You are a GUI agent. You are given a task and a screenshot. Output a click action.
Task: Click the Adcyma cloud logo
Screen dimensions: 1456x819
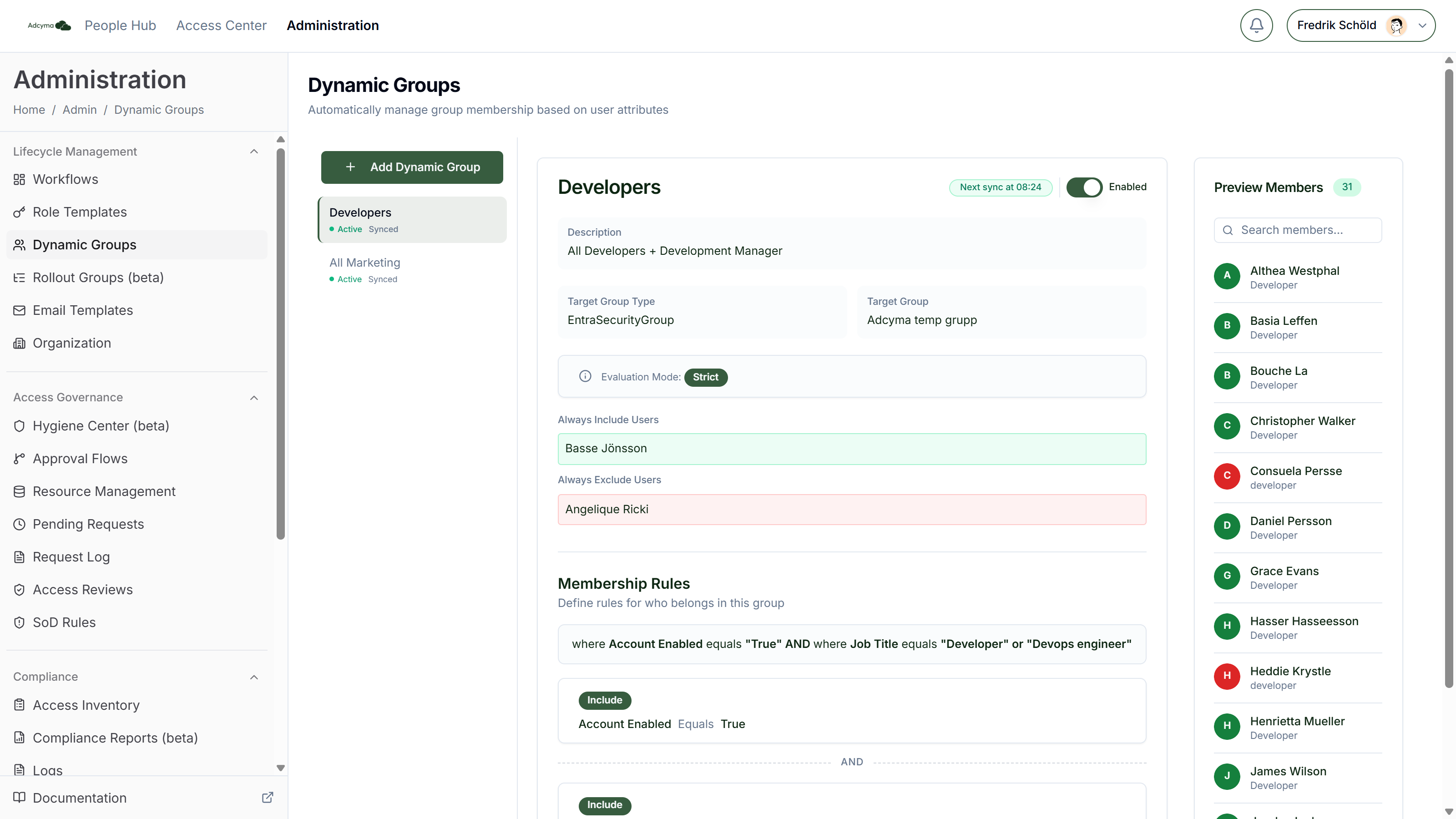tap(49, 25)
